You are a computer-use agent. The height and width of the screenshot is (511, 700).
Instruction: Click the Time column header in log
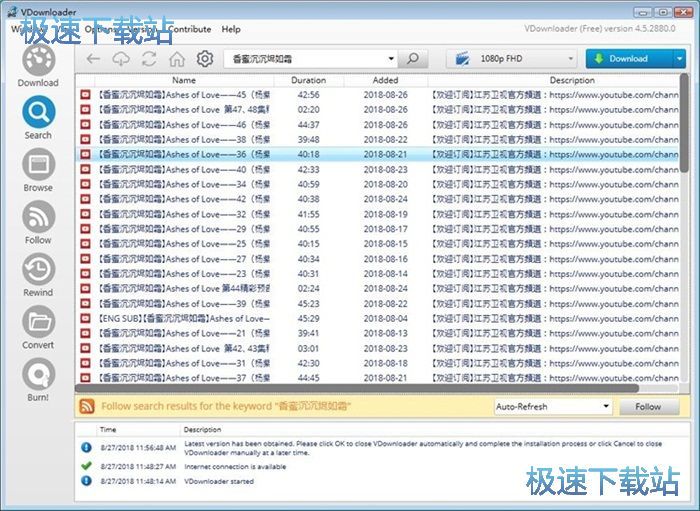pos(108,430)
